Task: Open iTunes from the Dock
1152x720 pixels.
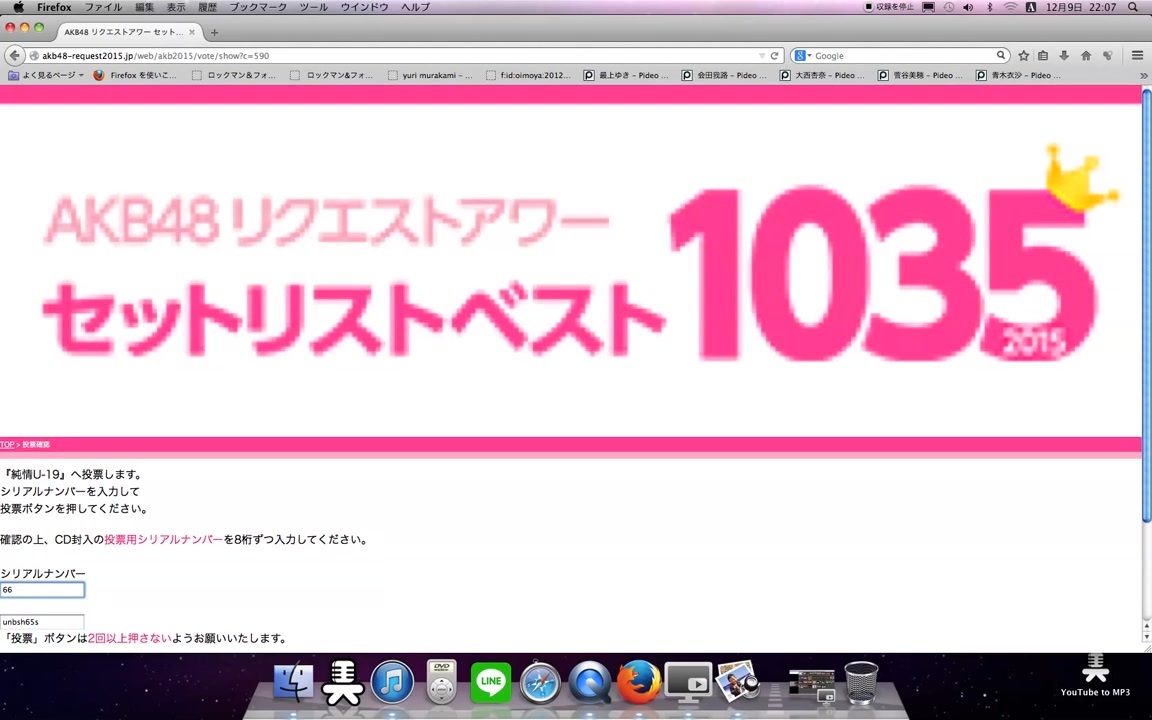Action: 392,682
